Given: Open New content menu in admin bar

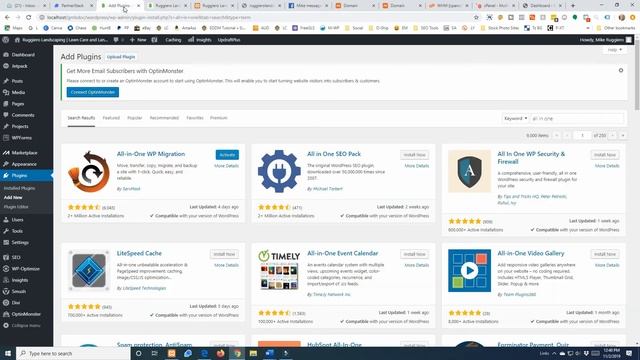Looking at the screenshot, I should click(138, 40).
